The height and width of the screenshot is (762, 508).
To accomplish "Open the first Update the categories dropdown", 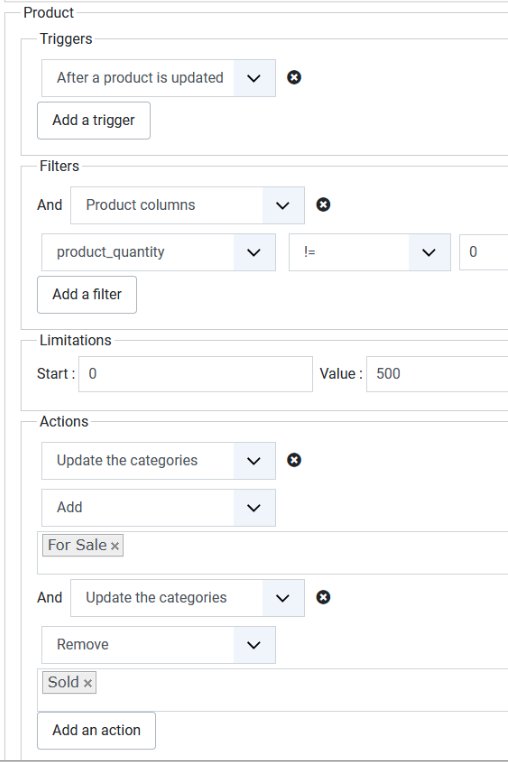I will [x=158, y=461].
